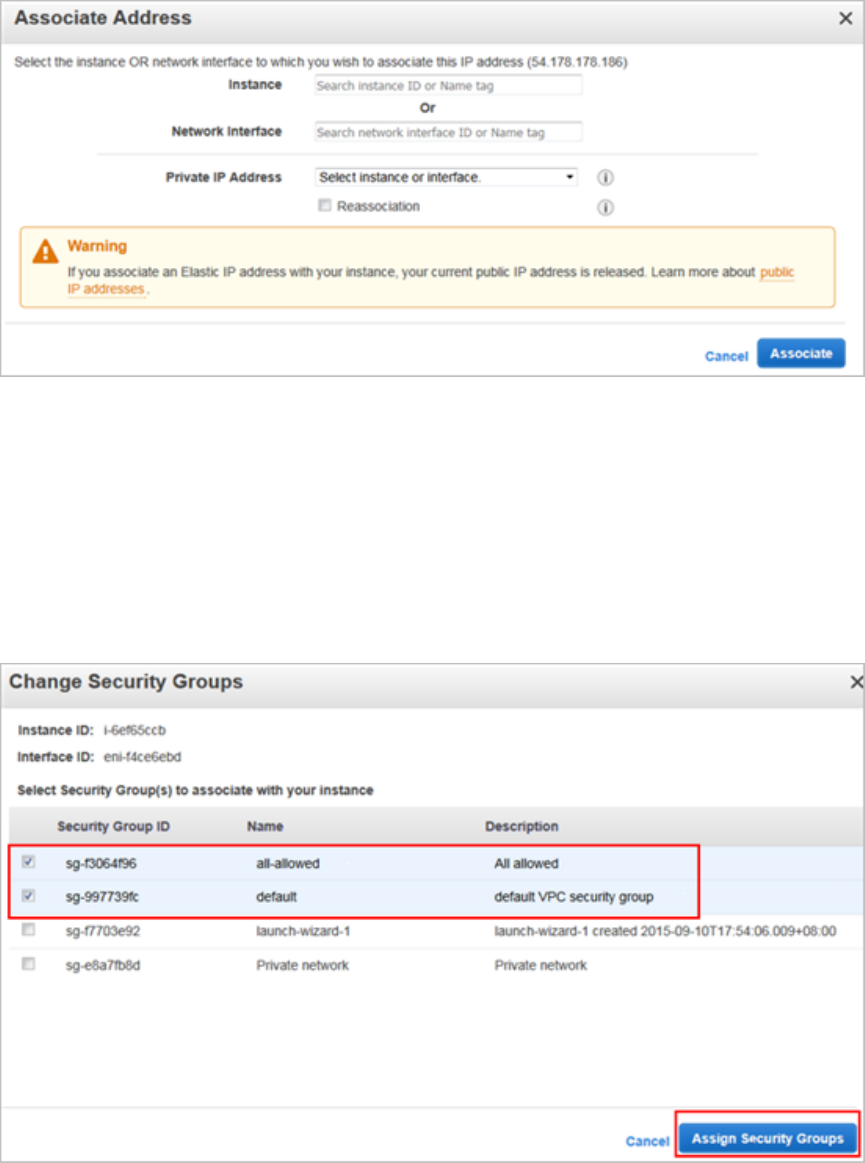This screenshot has width=865, height=1163.
Task: Click info icon next to Reassociation
Action: pyautogui.click(x=605, y=208)
